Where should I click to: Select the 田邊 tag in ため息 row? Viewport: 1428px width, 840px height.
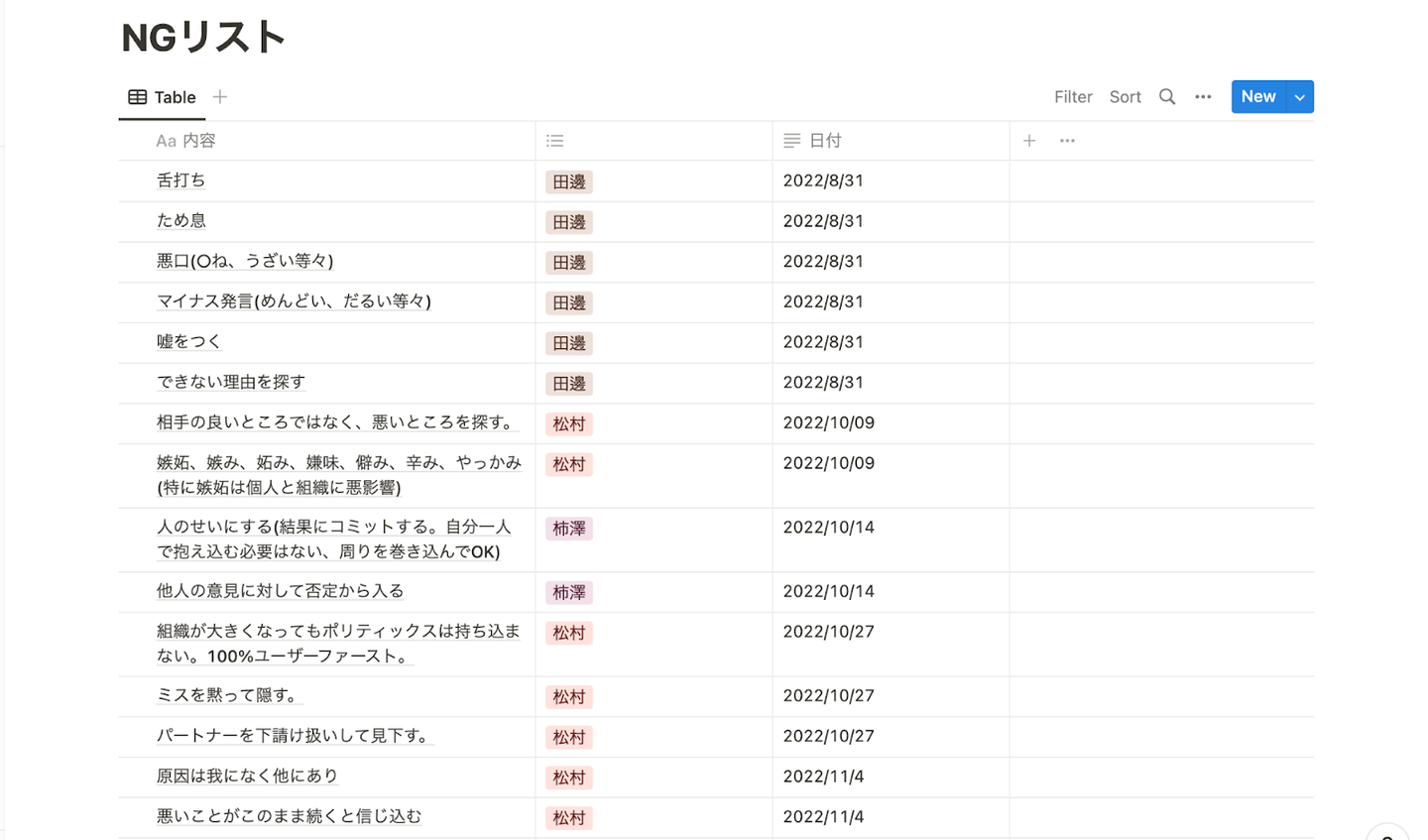(x=569, y=222)
